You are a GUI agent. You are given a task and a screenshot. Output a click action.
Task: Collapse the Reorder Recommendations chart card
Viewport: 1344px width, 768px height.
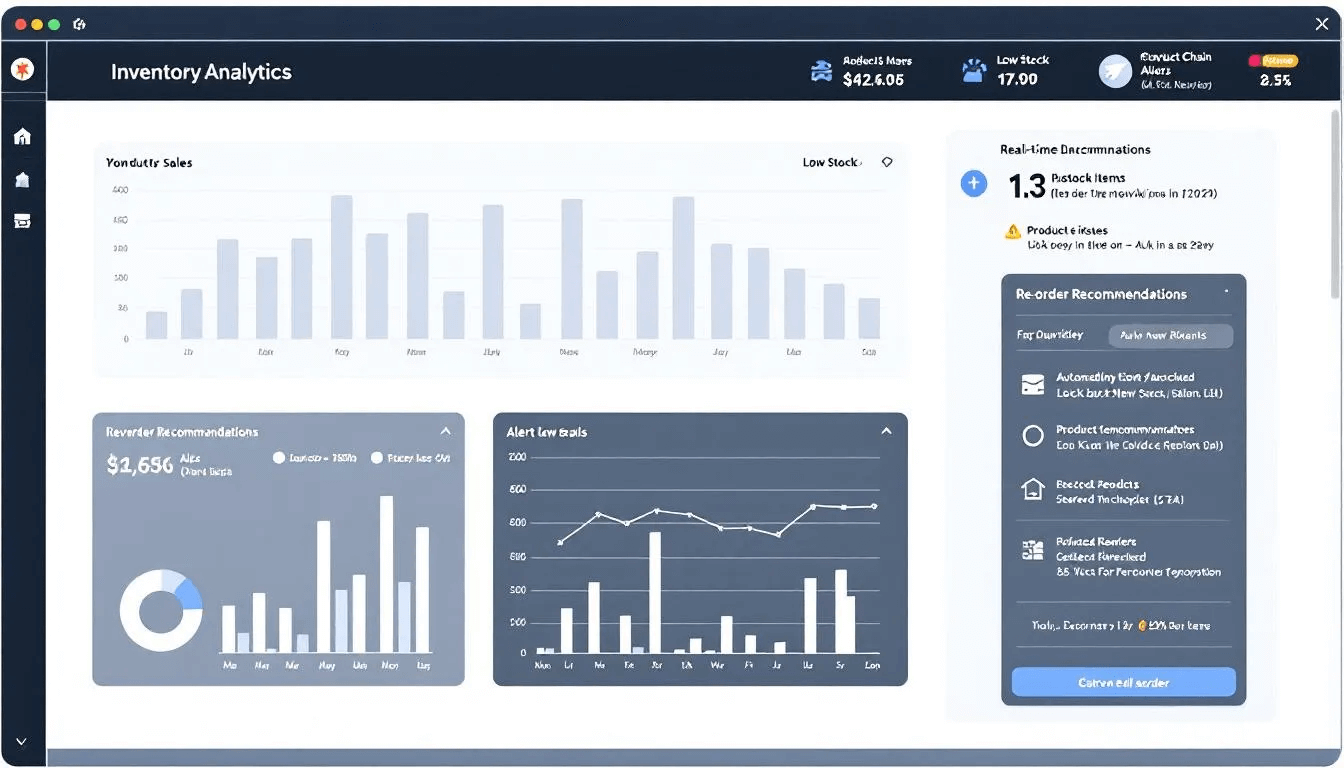[x=446, y=431]
